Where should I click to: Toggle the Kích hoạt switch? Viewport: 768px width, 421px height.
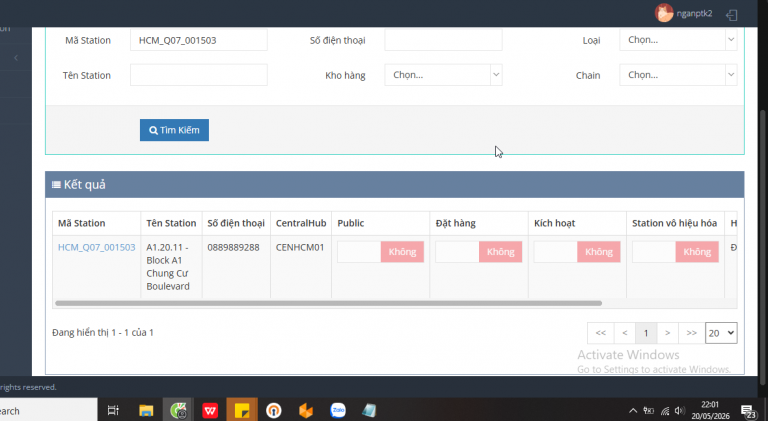(577, 252)
